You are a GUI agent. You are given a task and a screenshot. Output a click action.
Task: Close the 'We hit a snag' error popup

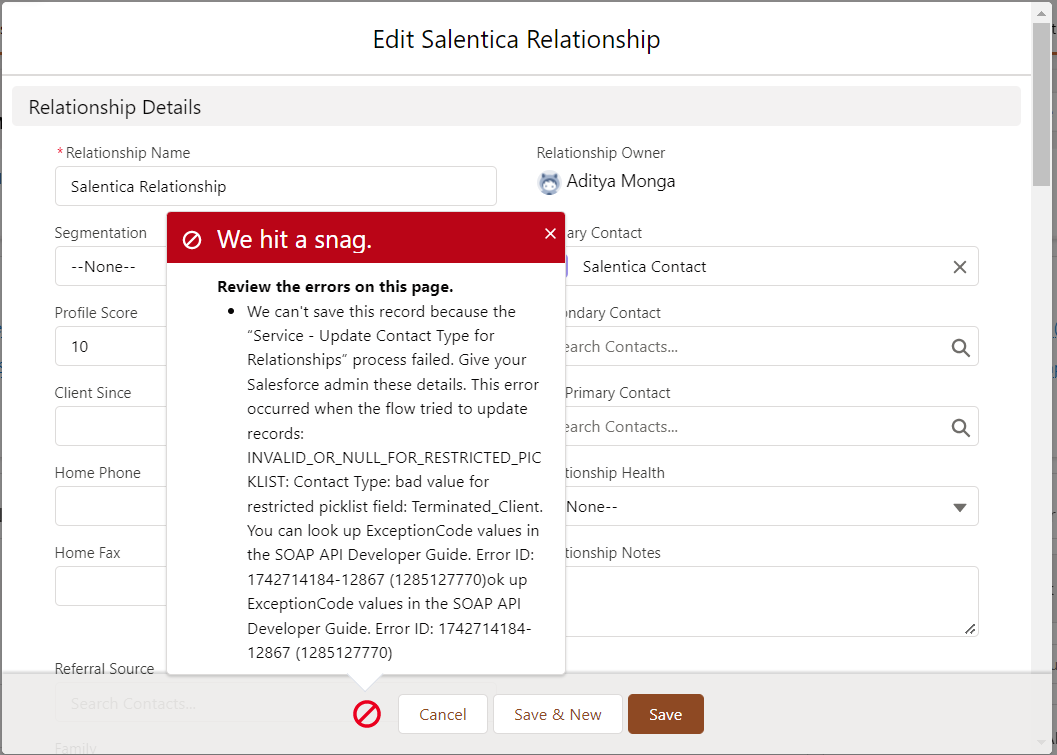click(x=550, y=233)
